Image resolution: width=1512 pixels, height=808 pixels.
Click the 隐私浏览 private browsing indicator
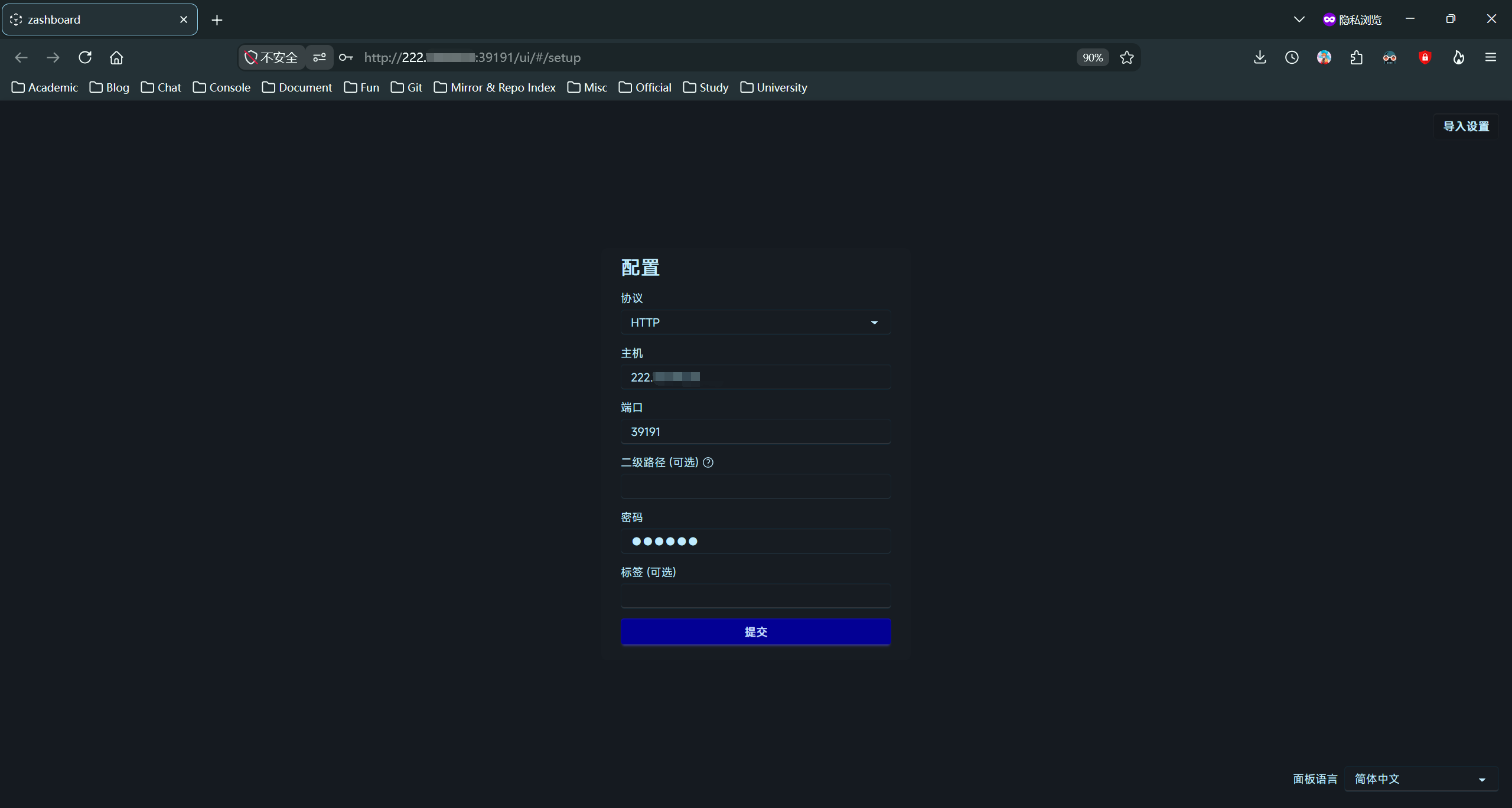click(1353, 19)
